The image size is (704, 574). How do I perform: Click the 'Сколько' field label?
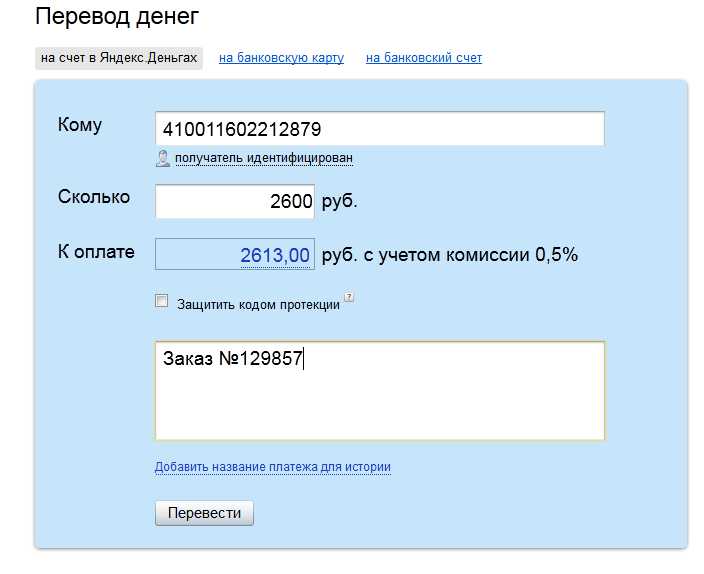pyautogui.click(x=94, y=197)
